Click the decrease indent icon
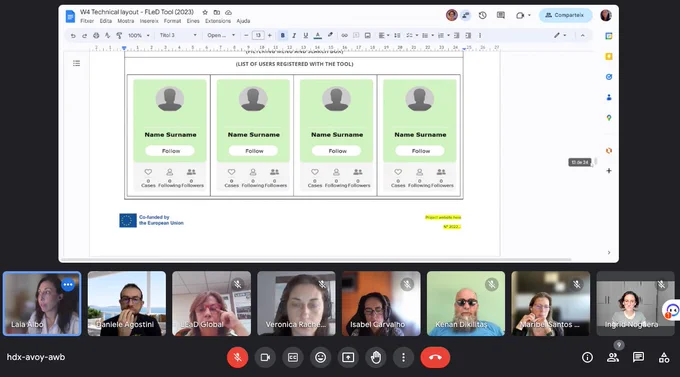Viewport: 680px width, 377px height. coord(456,36)
